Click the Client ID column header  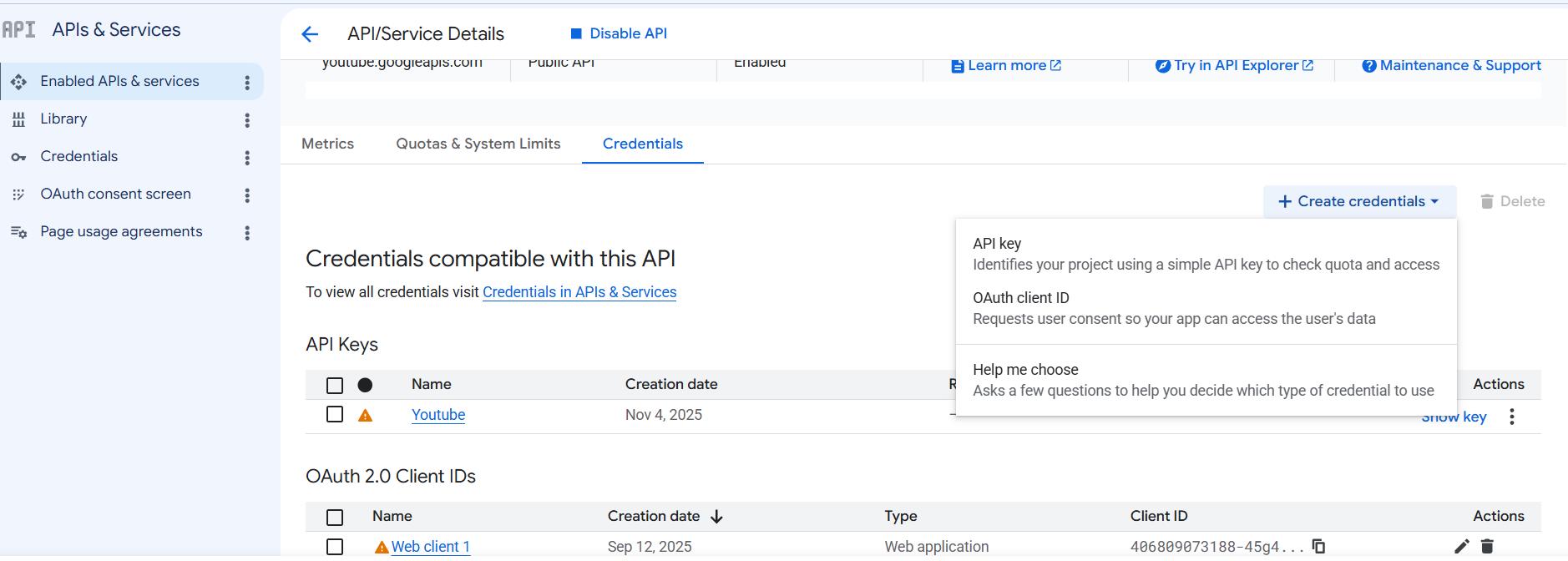[x=1159, y=516]
